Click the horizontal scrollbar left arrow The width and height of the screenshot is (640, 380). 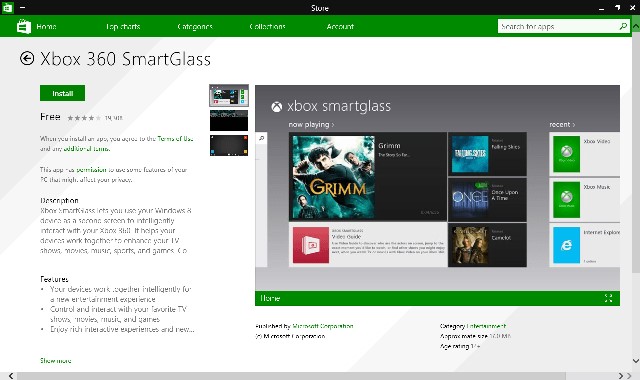(x=11, y=376)
